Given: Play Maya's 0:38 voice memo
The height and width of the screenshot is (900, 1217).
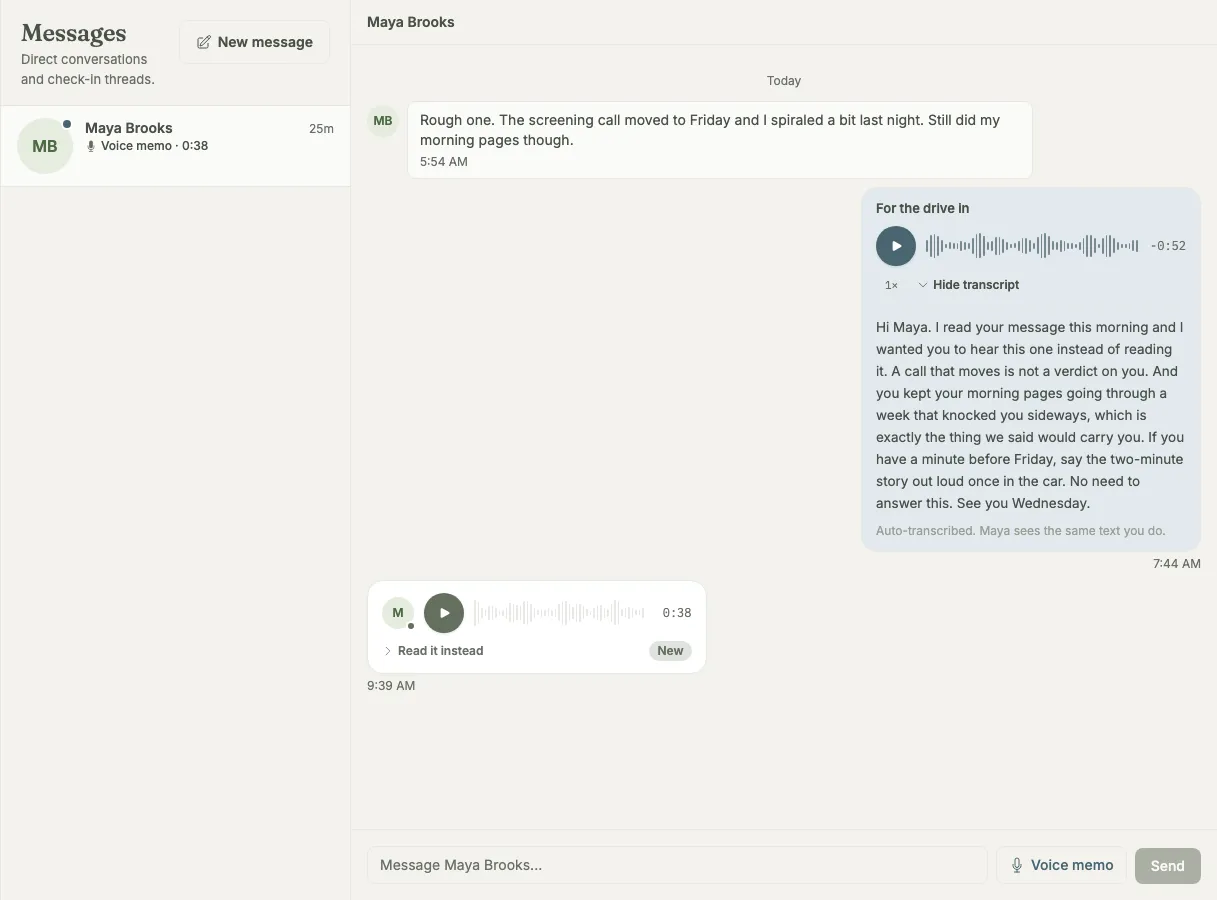Looking at the screenshot, I should click(x=444, y=613).
